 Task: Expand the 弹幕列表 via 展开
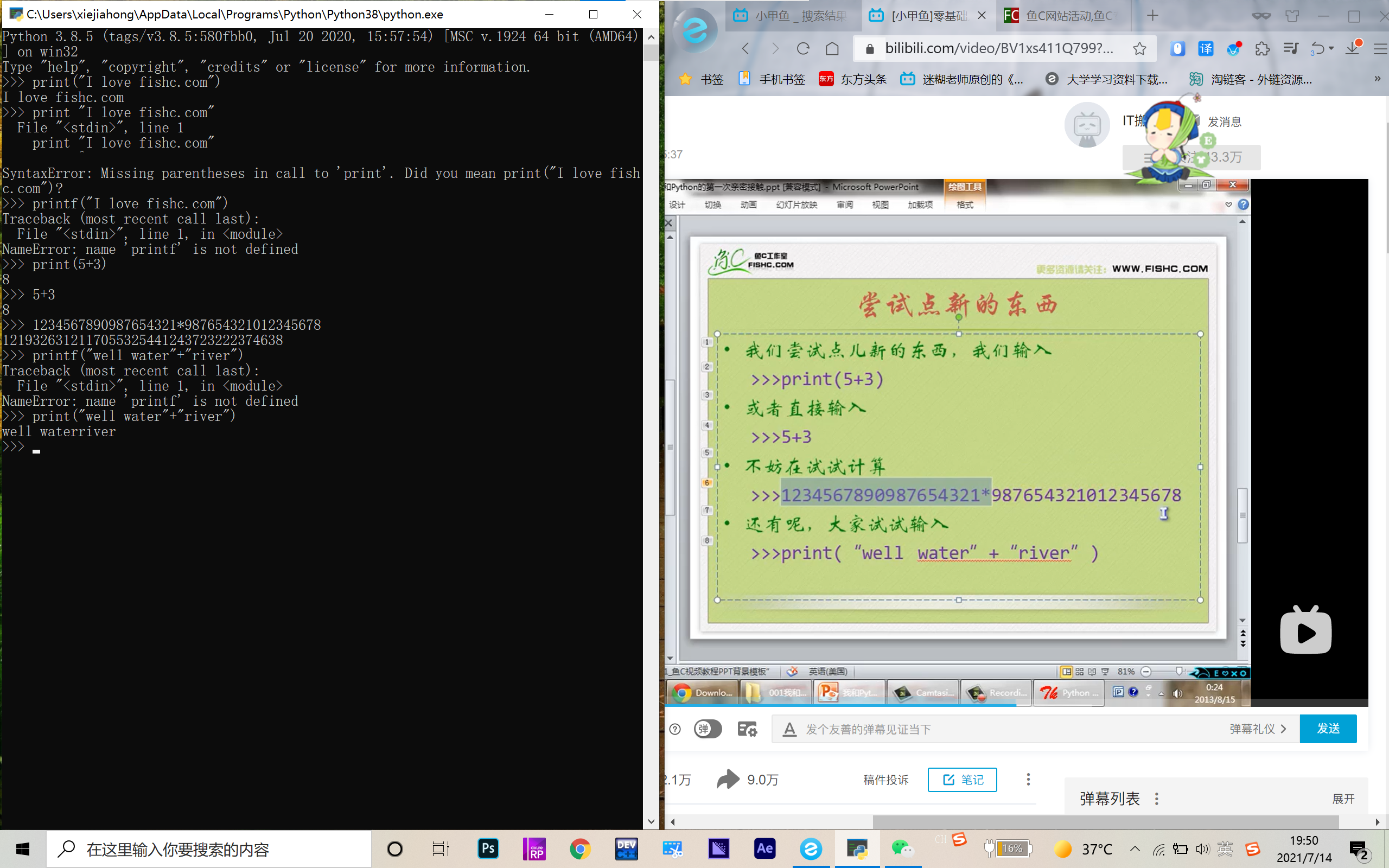[1343, 798]
